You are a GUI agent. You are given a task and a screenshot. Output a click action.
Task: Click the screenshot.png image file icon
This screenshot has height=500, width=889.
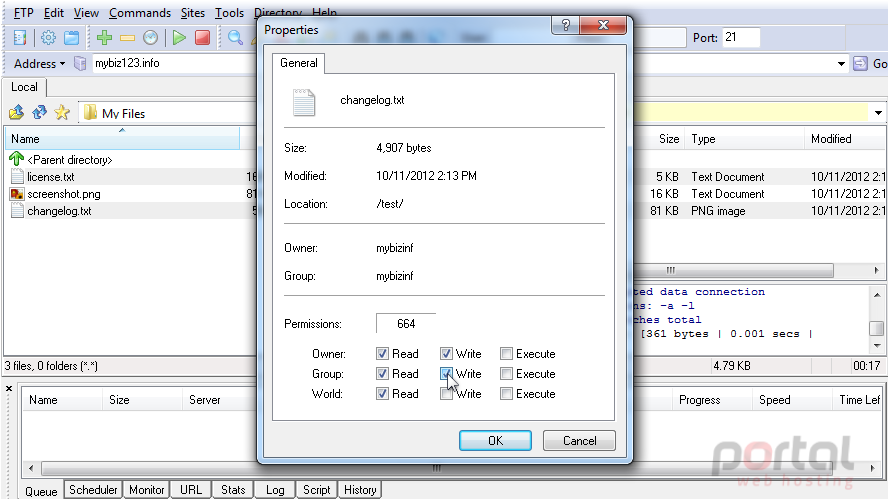(17, 194)
